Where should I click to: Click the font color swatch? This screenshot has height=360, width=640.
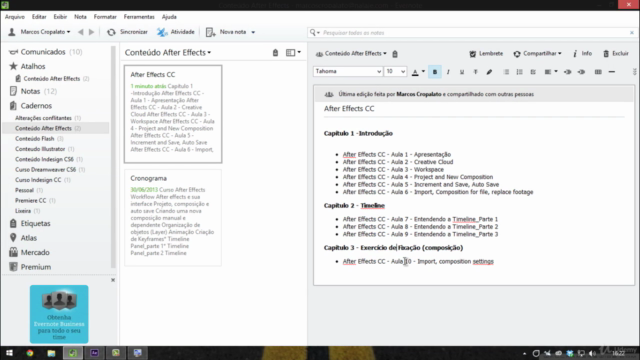(x=415, y=72)
